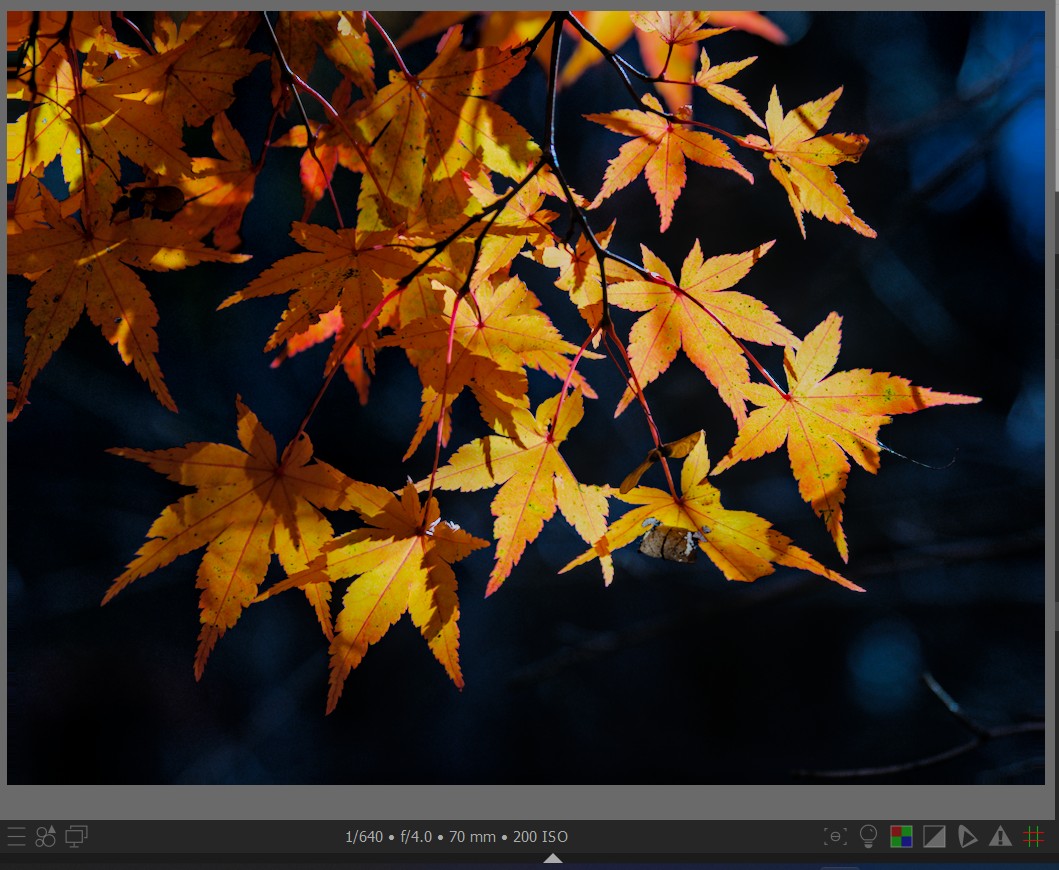This screenshot has height=870, width=1059.
Task: Toggle guides grid overlay icon
Action: [1033, 836]
